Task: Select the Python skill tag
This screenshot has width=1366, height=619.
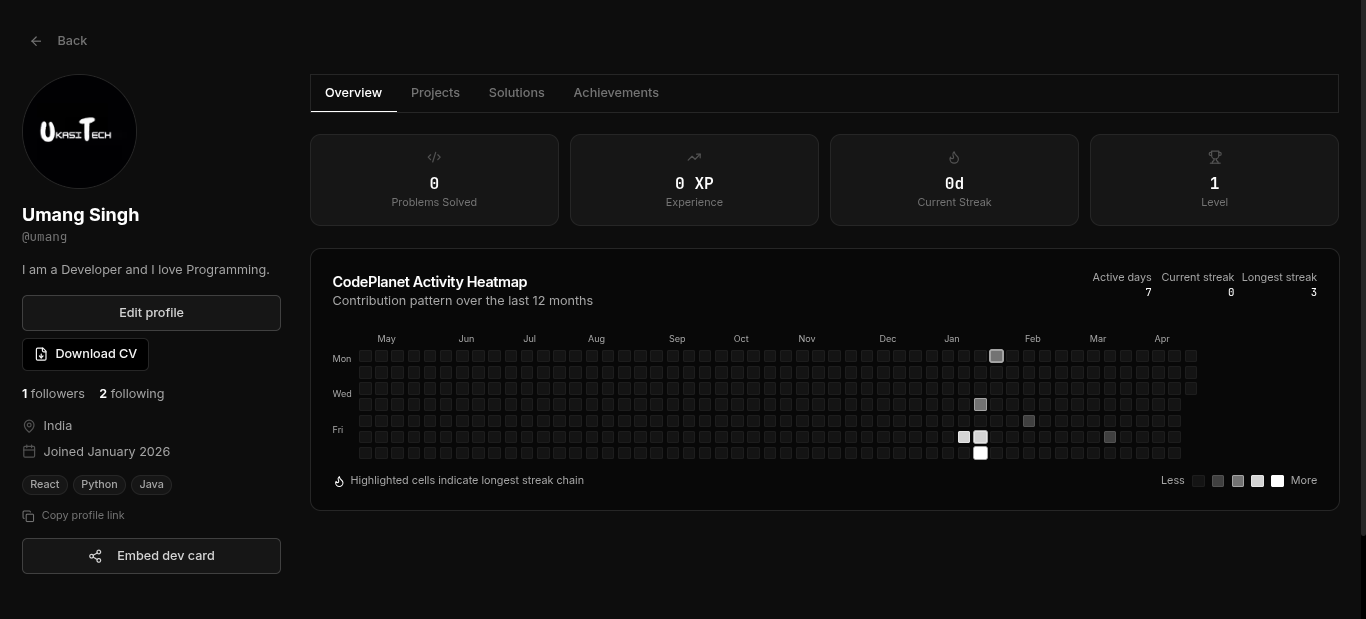Action: coord(99,485)
